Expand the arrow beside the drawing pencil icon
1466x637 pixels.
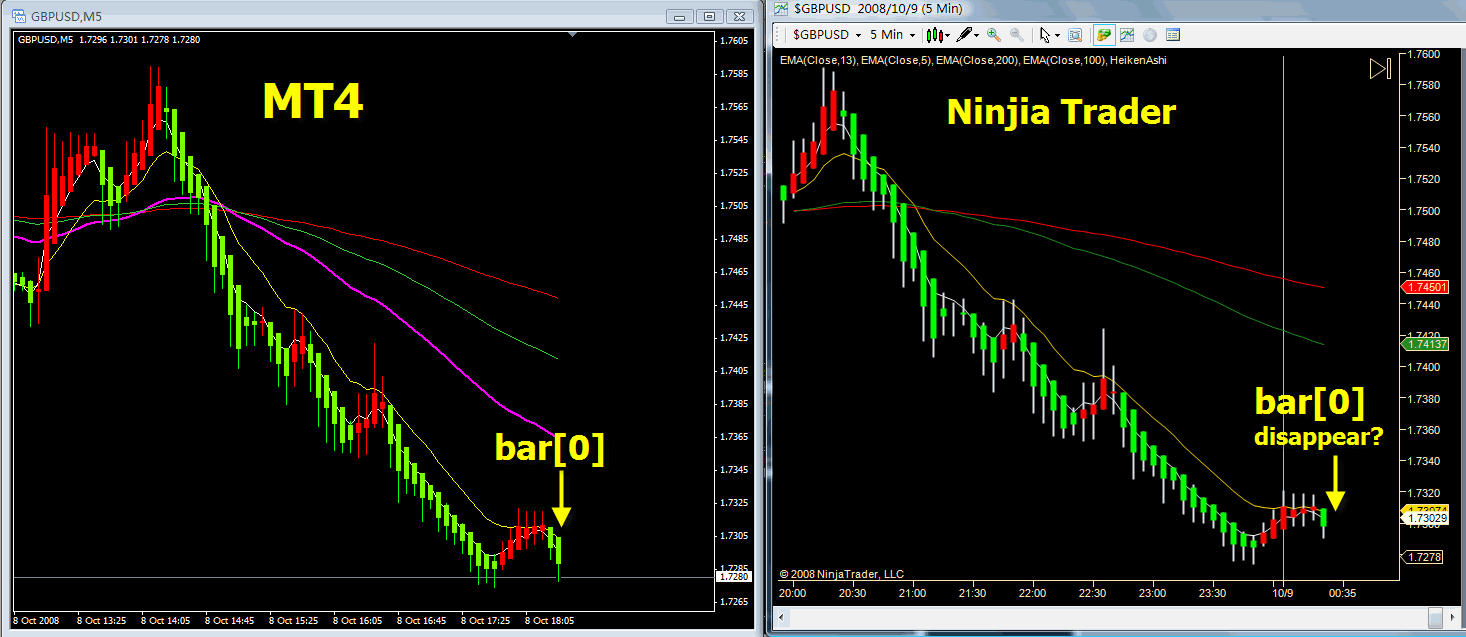point(977,36)
